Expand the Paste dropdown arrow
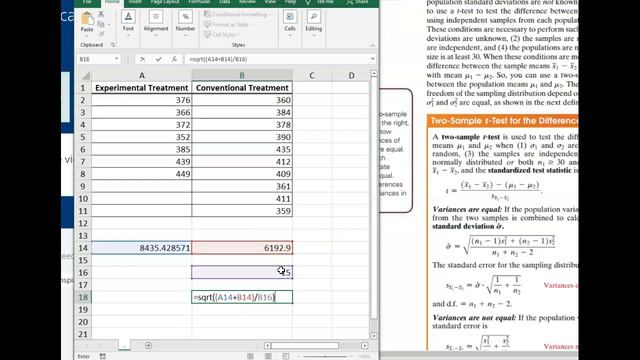The height and width of the screenshot is (360, 640). click(x=87, y=35)
